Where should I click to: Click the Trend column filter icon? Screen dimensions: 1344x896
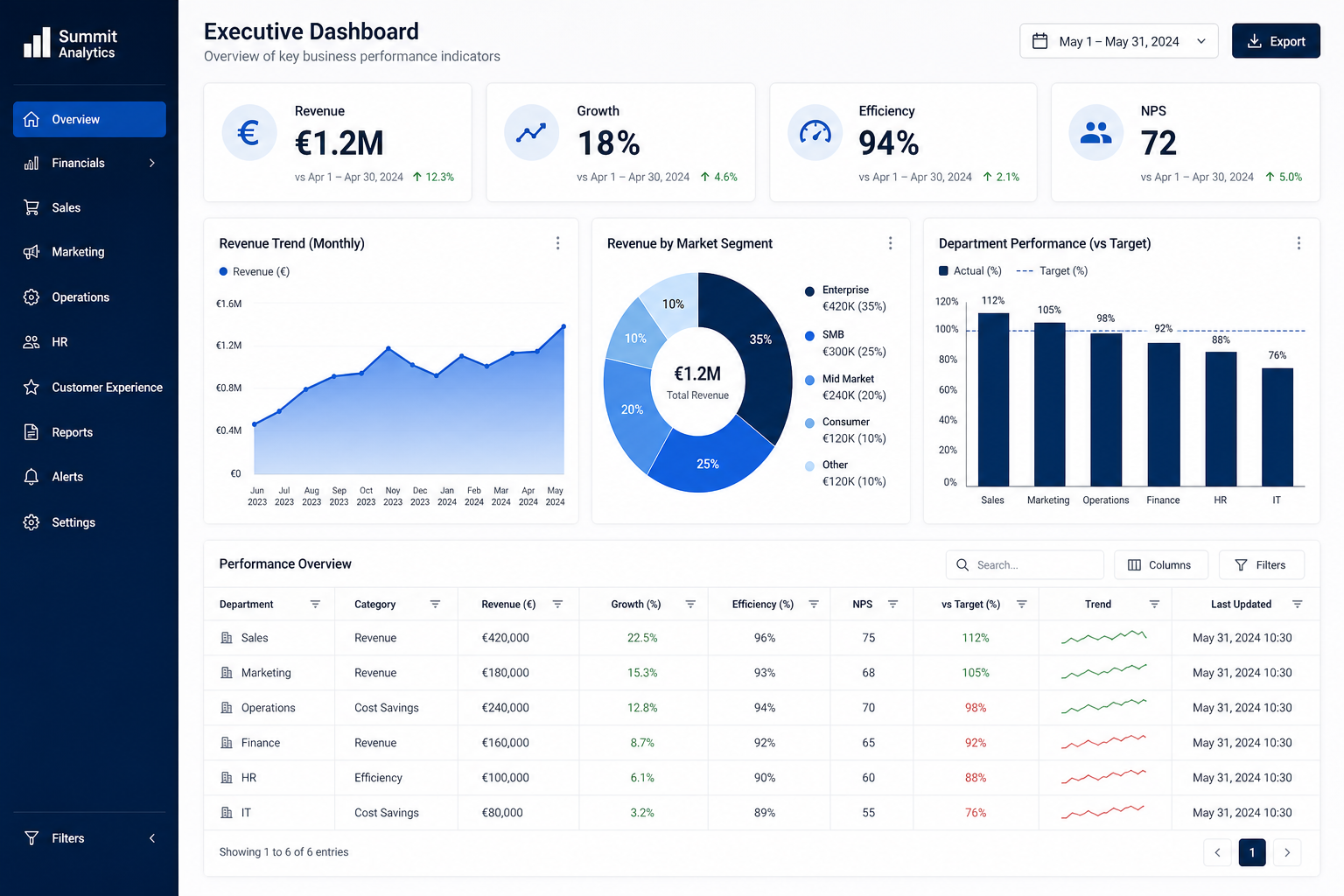pyautogui.click(x=1154, y=605)
